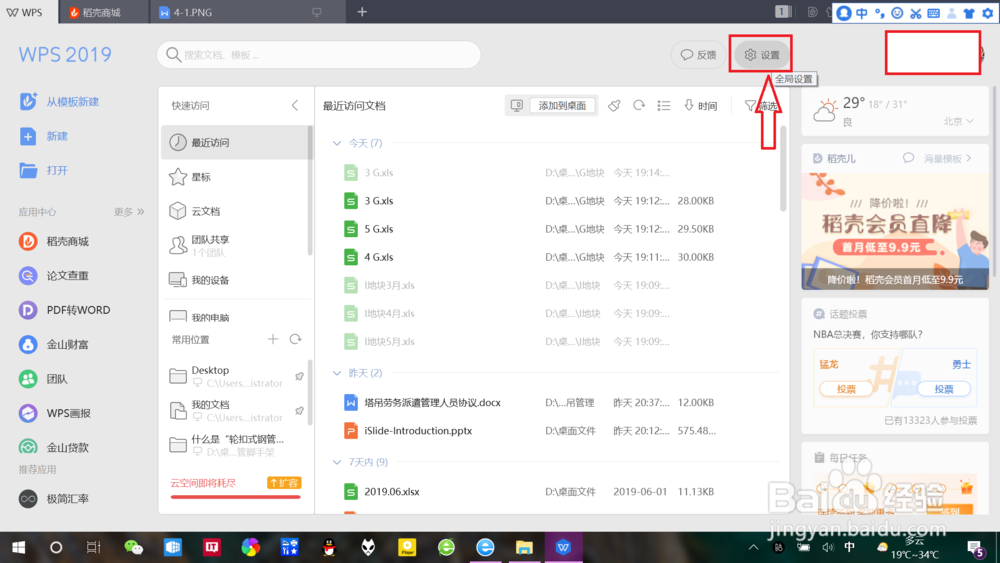Open 团队共享 in quick access
This screenshot has width=1000, height=563.
tap(235, 245)
